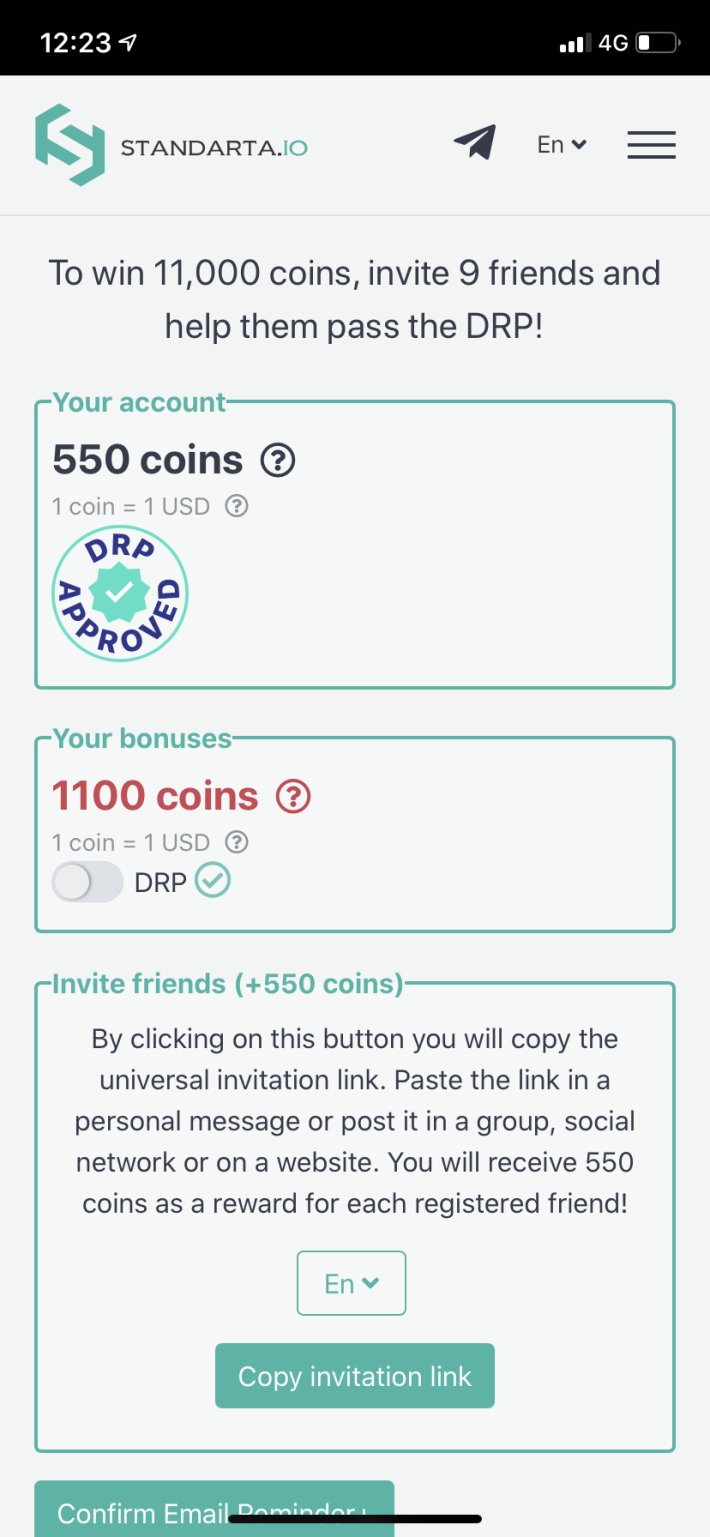Viewport: 710px width, 1537px height.
Task: Click help icon beside bonuses coin rate
Action: 237,842
